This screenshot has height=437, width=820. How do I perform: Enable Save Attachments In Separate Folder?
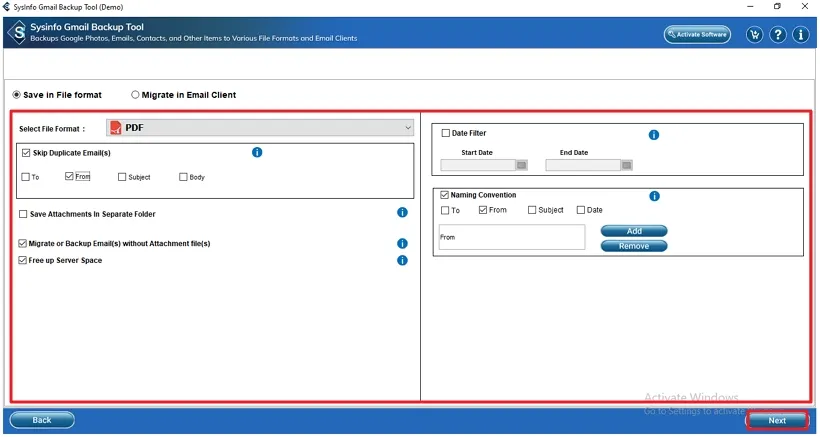[x=23, y=214]
